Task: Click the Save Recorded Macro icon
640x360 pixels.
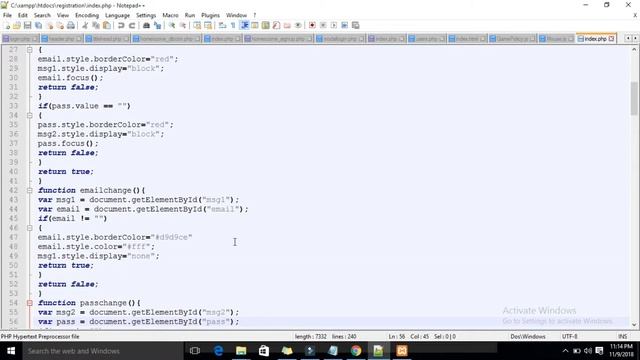Action: click(356, 25)
